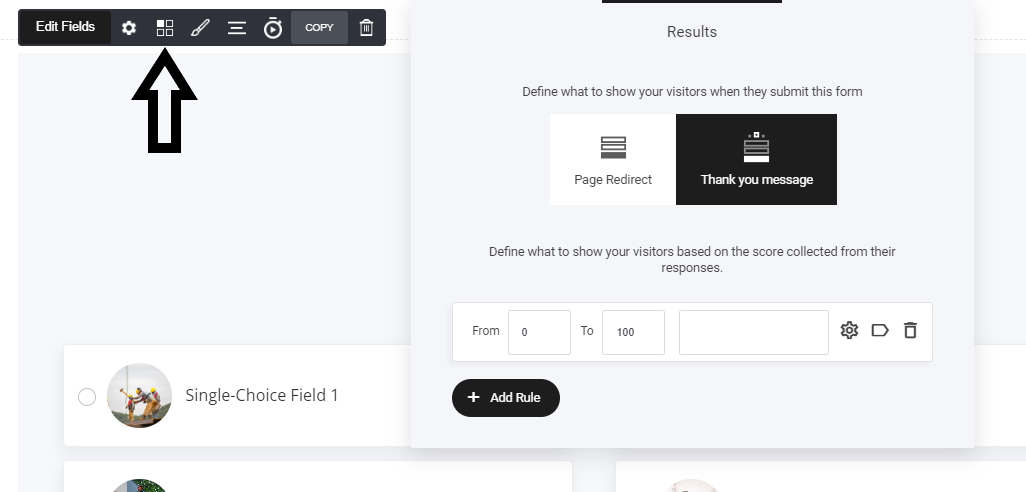Viewport: 1026px width, 492px height.
Task: Click the From score input field
Action: (539, 332)
